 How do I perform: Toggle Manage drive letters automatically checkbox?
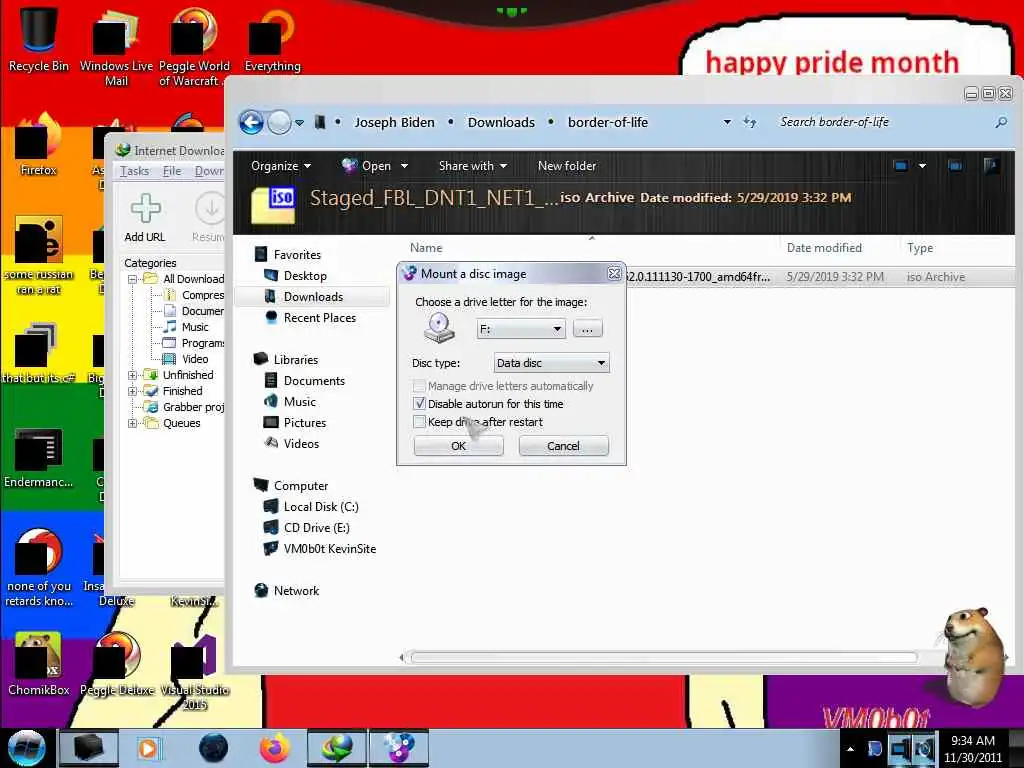[x=419, y=386]
